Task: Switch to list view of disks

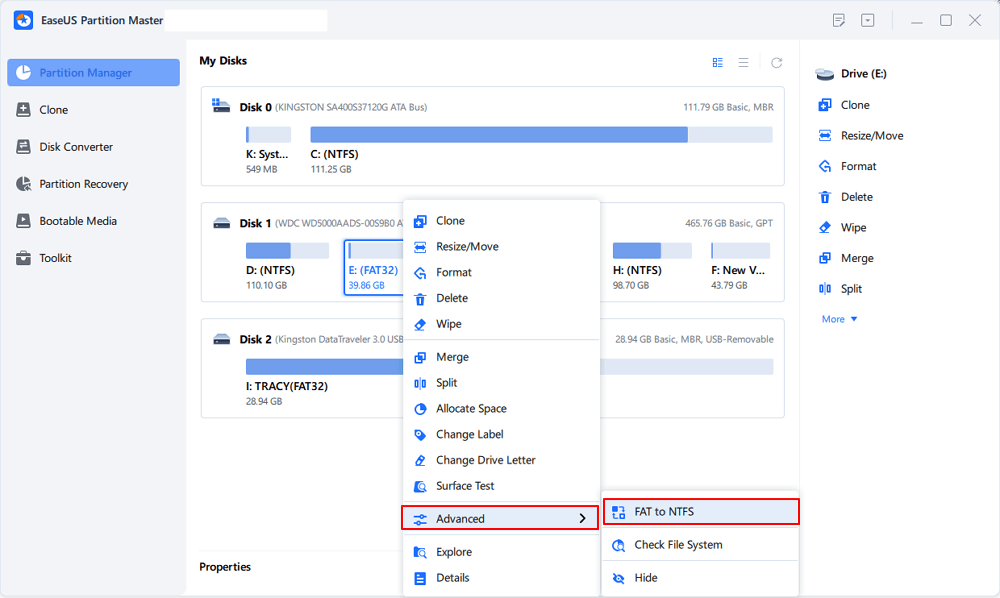Action: coord(743,62)
